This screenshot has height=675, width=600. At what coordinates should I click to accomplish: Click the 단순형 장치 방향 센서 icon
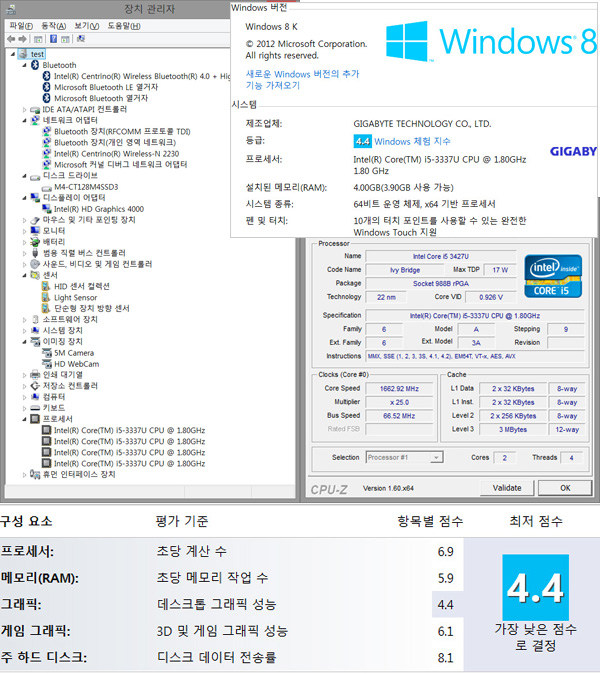coord(46,309)
